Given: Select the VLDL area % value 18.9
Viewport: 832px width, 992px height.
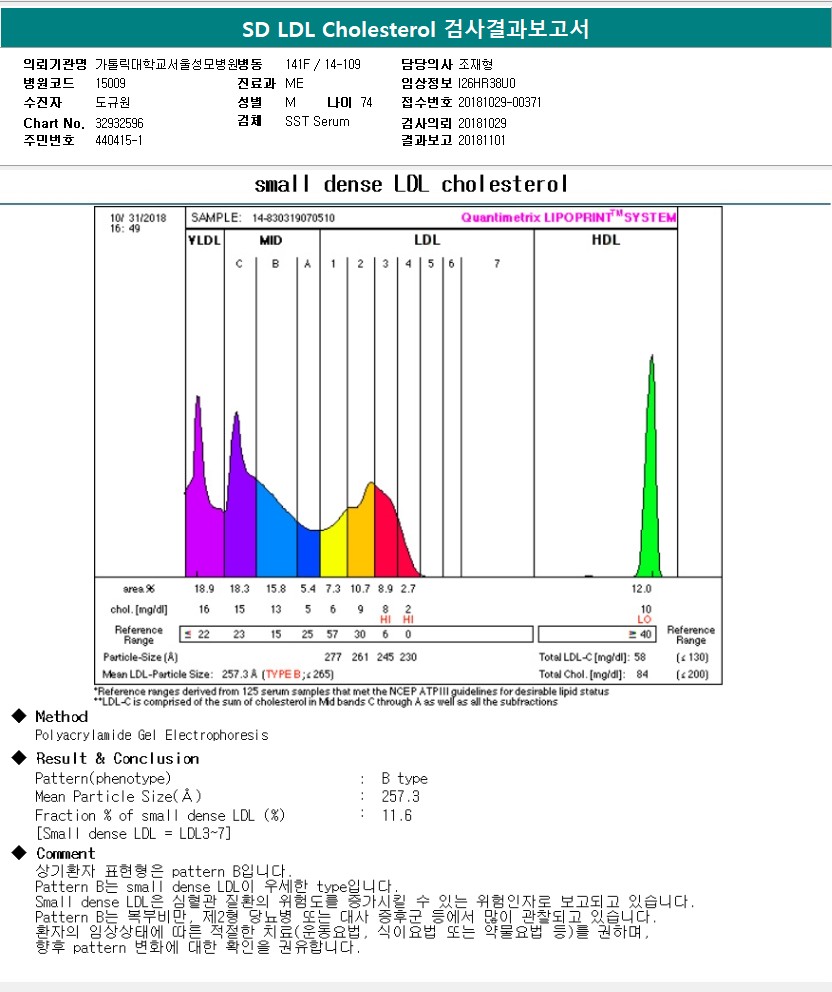Looking at the screenshot, I should (x=204, y=589).
